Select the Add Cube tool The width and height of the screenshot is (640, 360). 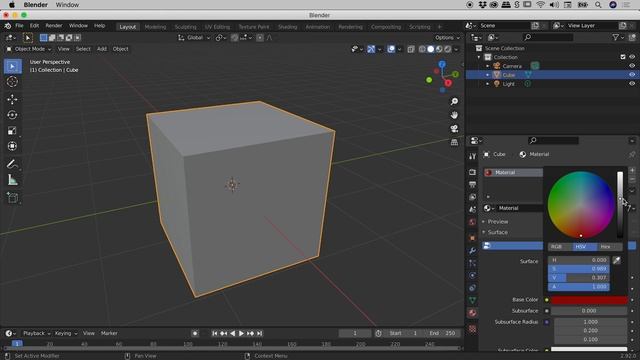pyautogui.click(x=12, y=198)
